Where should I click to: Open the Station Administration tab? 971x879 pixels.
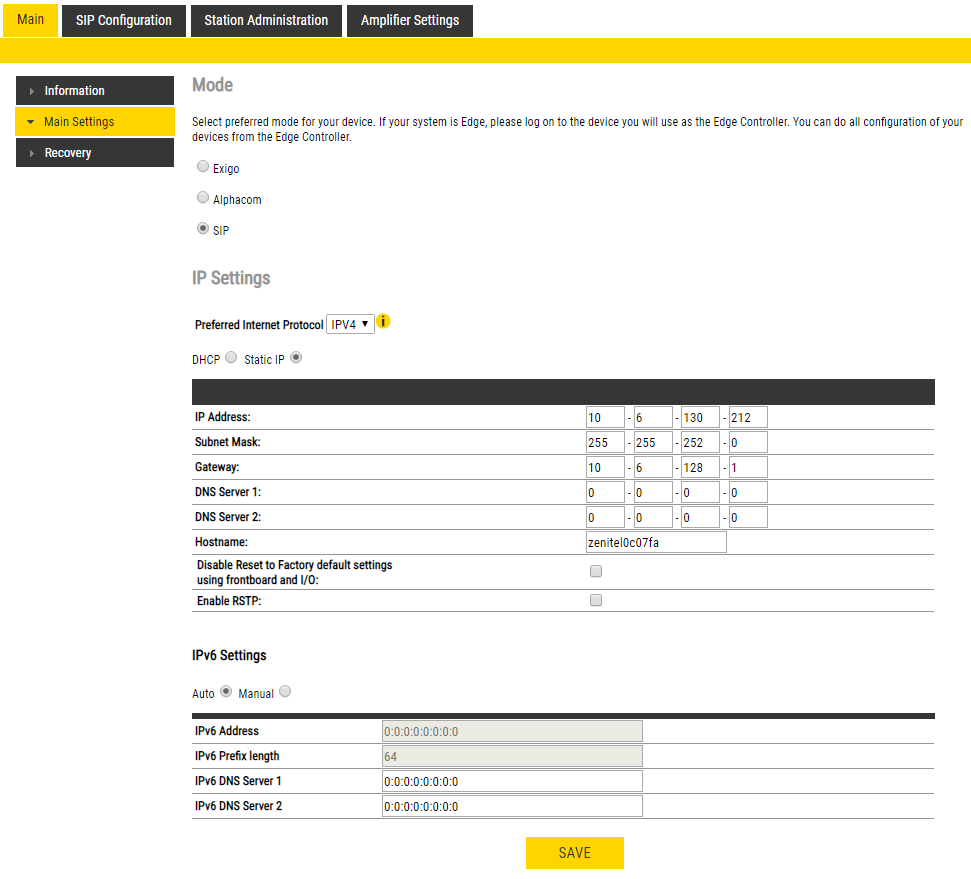pos(266,20)
